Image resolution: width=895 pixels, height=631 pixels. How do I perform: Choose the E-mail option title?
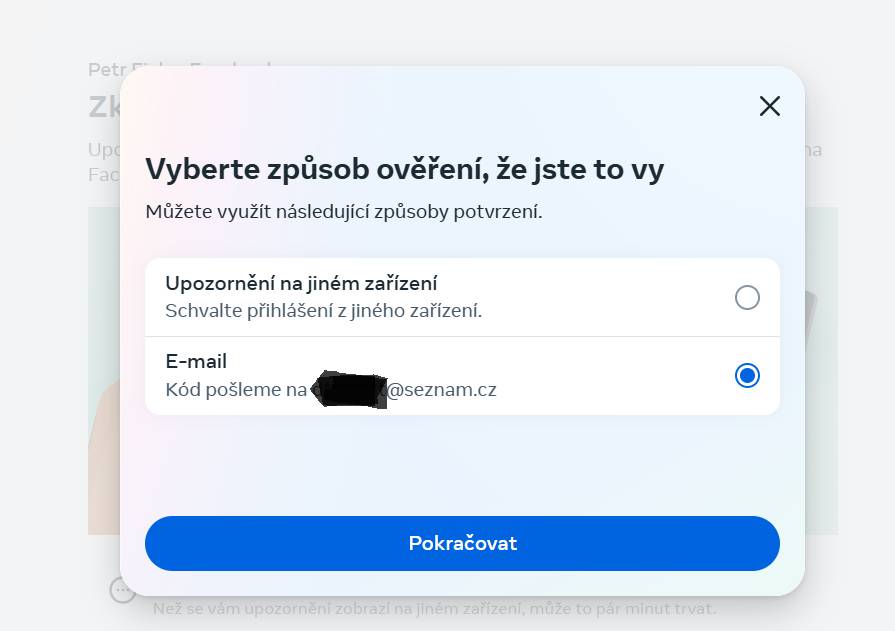(x=196, y=361)
